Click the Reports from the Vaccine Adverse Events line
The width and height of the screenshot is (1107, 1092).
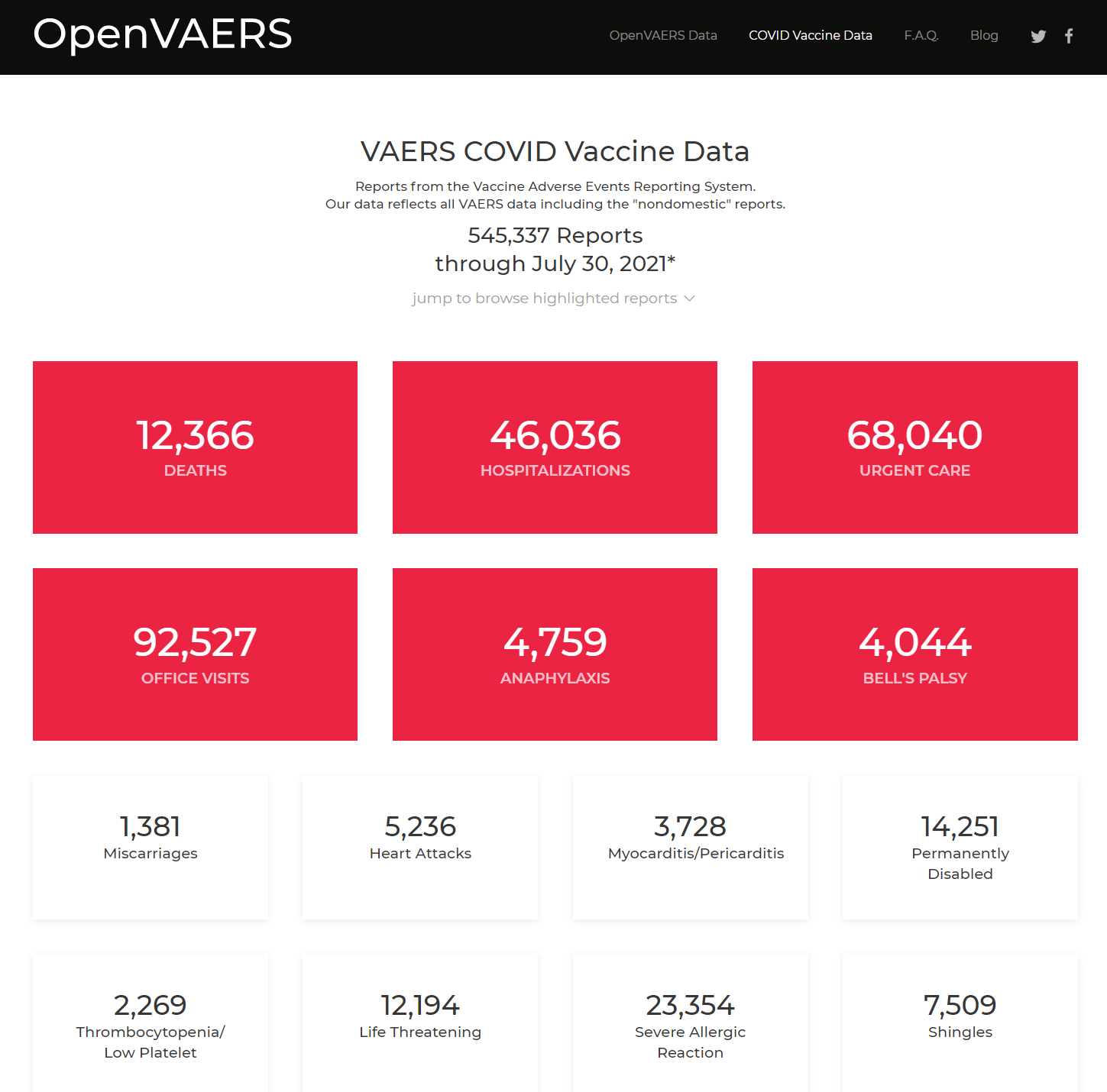[x=555, y=186]
